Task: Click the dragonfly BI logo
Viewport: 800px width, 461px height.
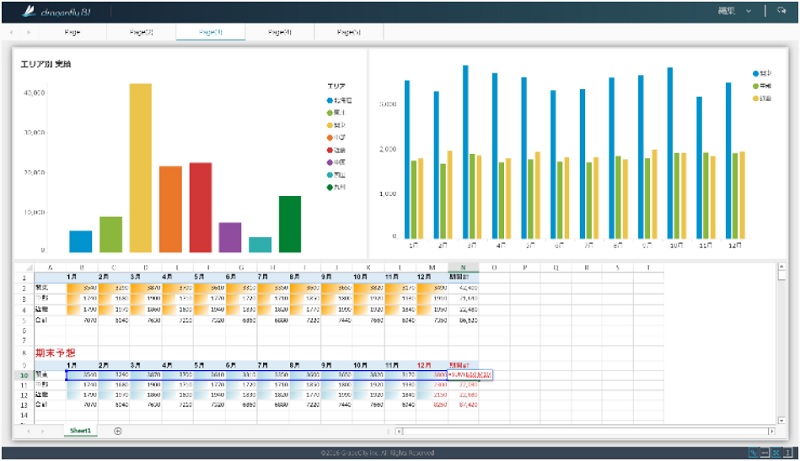Action: (x=57, y=11)
